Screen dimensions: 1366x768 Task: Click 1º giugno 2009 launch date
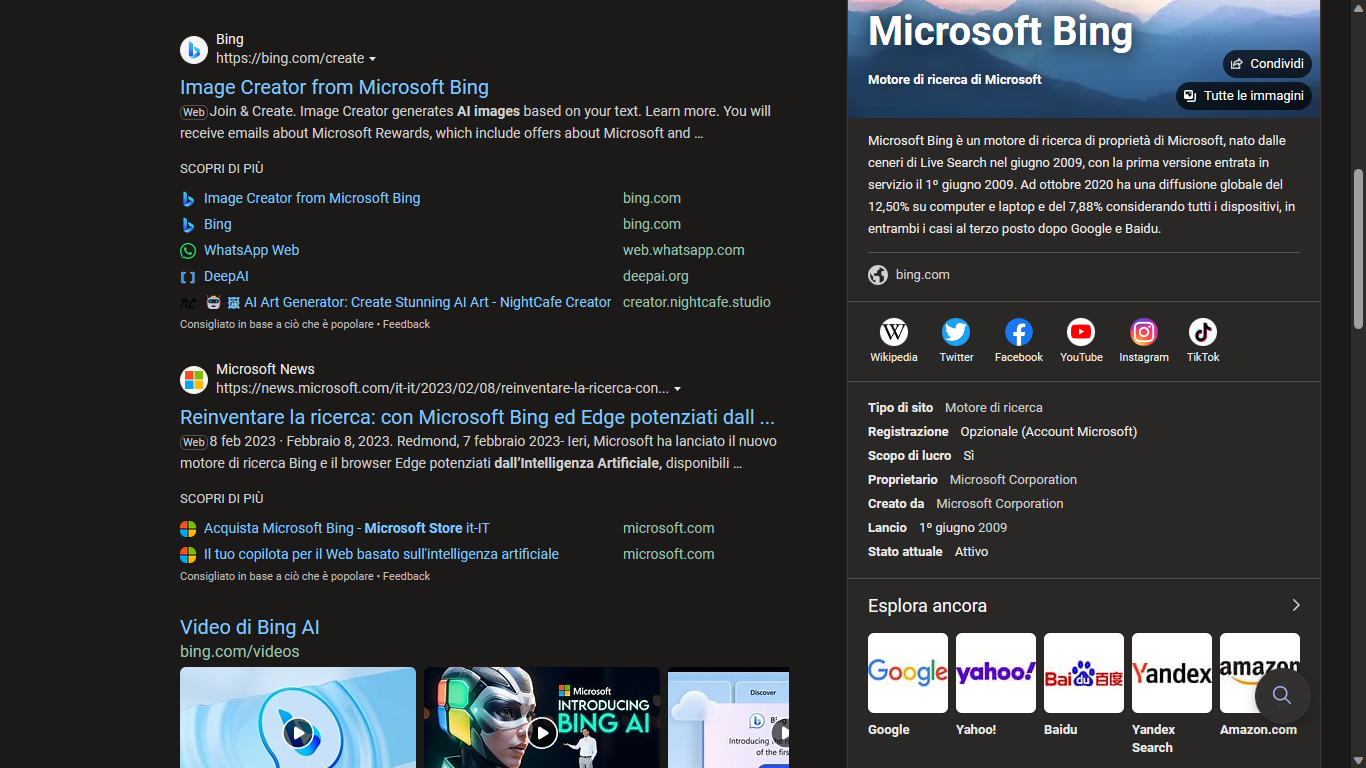pyautogui.click(x=963, y=528)
